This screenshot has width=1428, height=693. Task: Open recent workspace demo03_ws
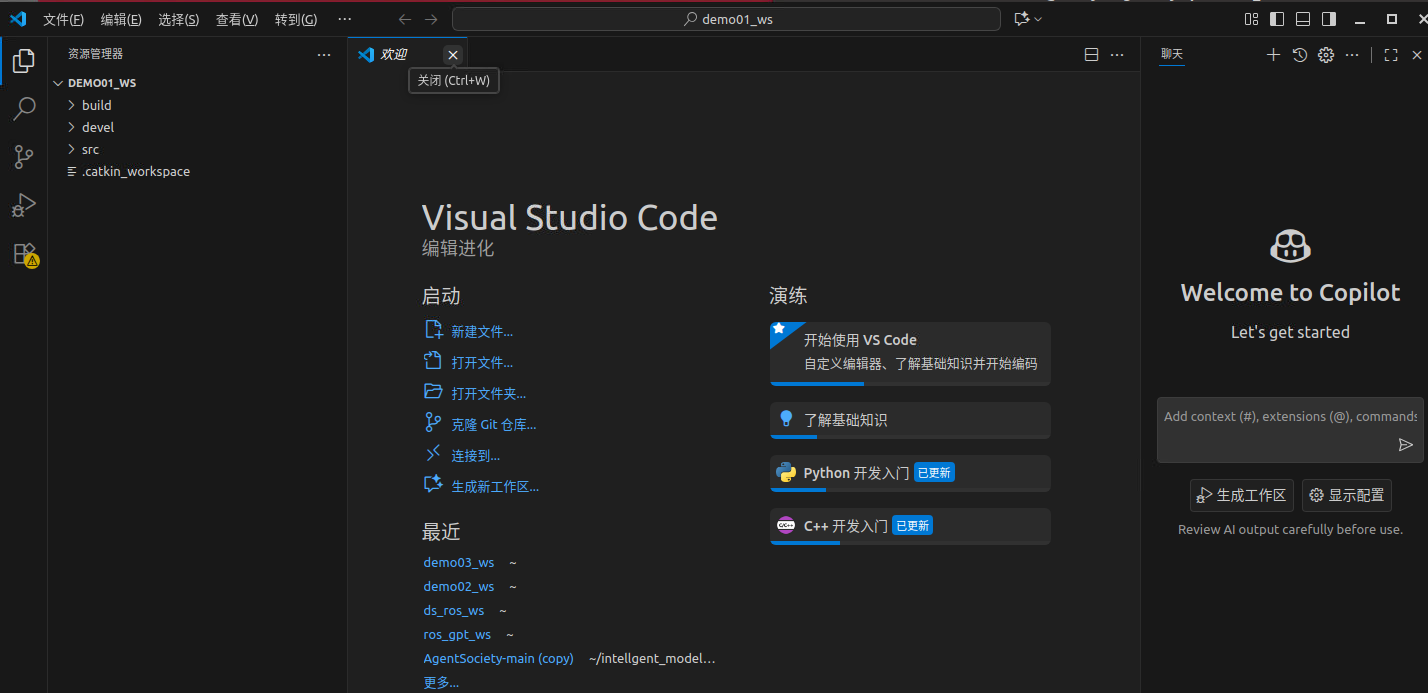coord(459,562)
